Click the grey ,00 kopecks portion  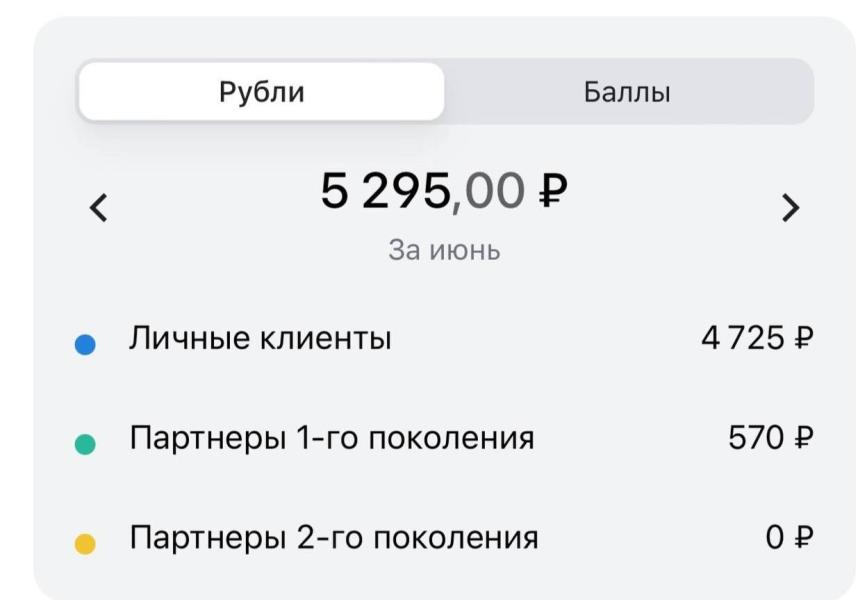coord(488,192)
